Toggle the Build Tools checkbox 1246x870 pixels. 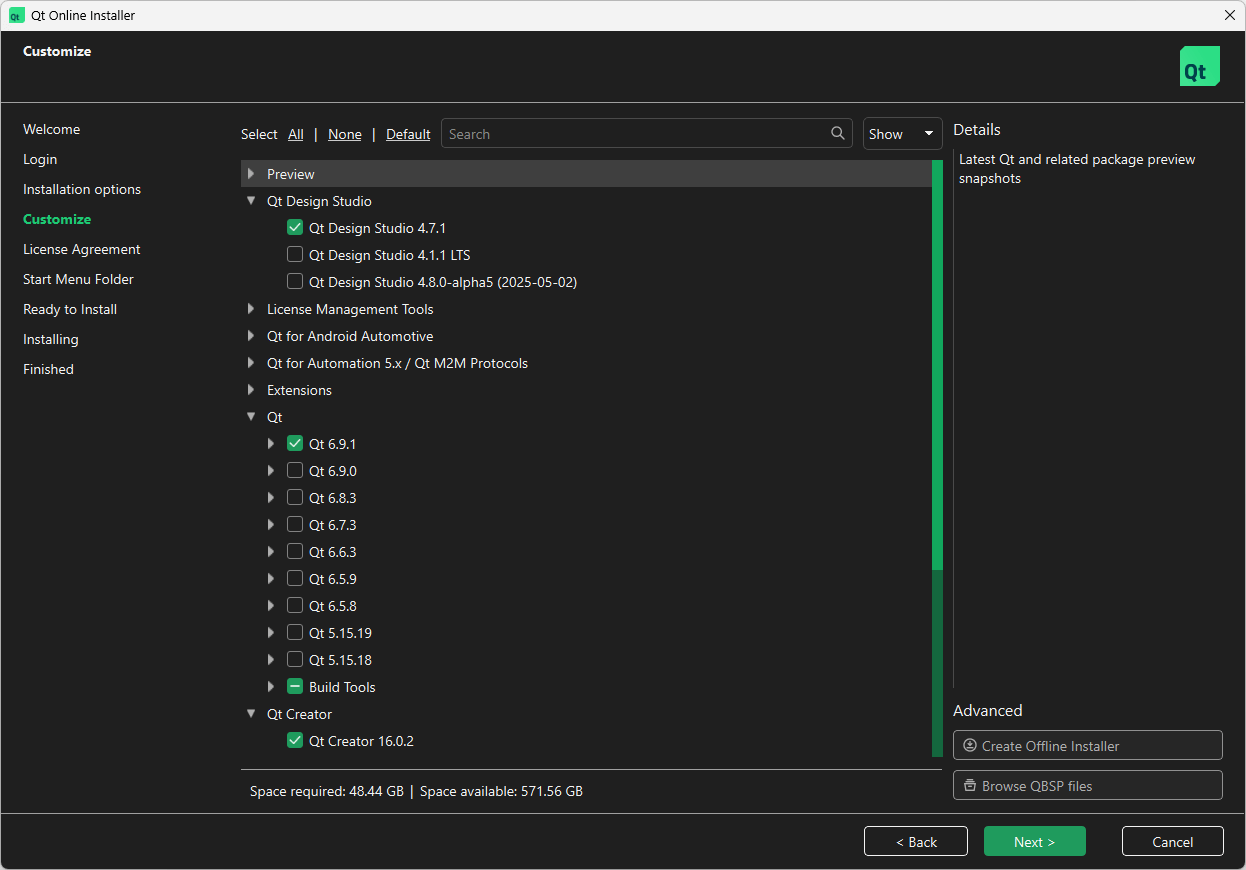(295, 687)
